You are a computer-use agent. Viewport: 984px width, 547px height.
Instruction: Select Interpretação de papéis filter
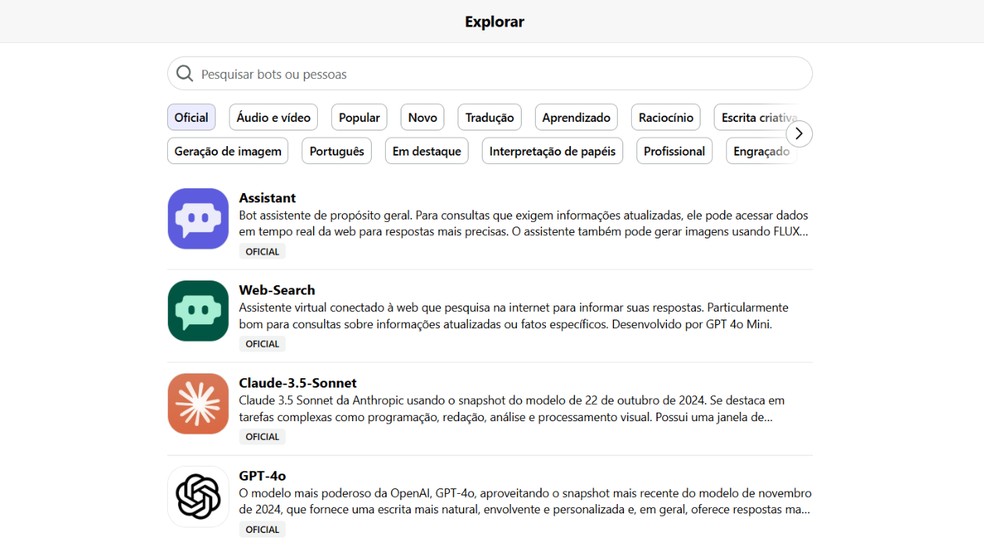point(552,151)
